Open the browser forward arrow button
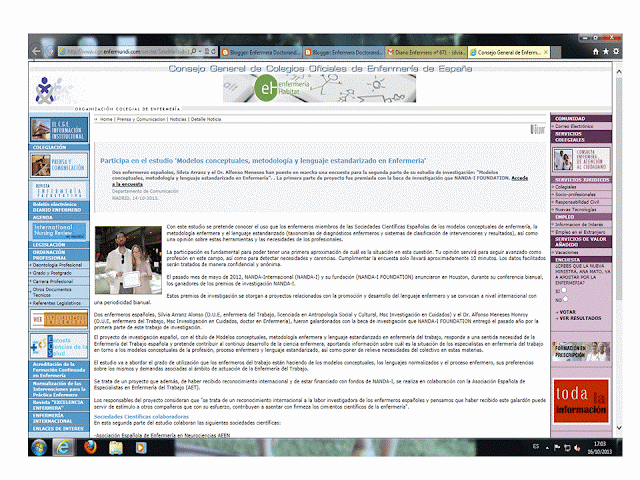The height and width of the screenshot is (480, 640). tap(50, 51)
